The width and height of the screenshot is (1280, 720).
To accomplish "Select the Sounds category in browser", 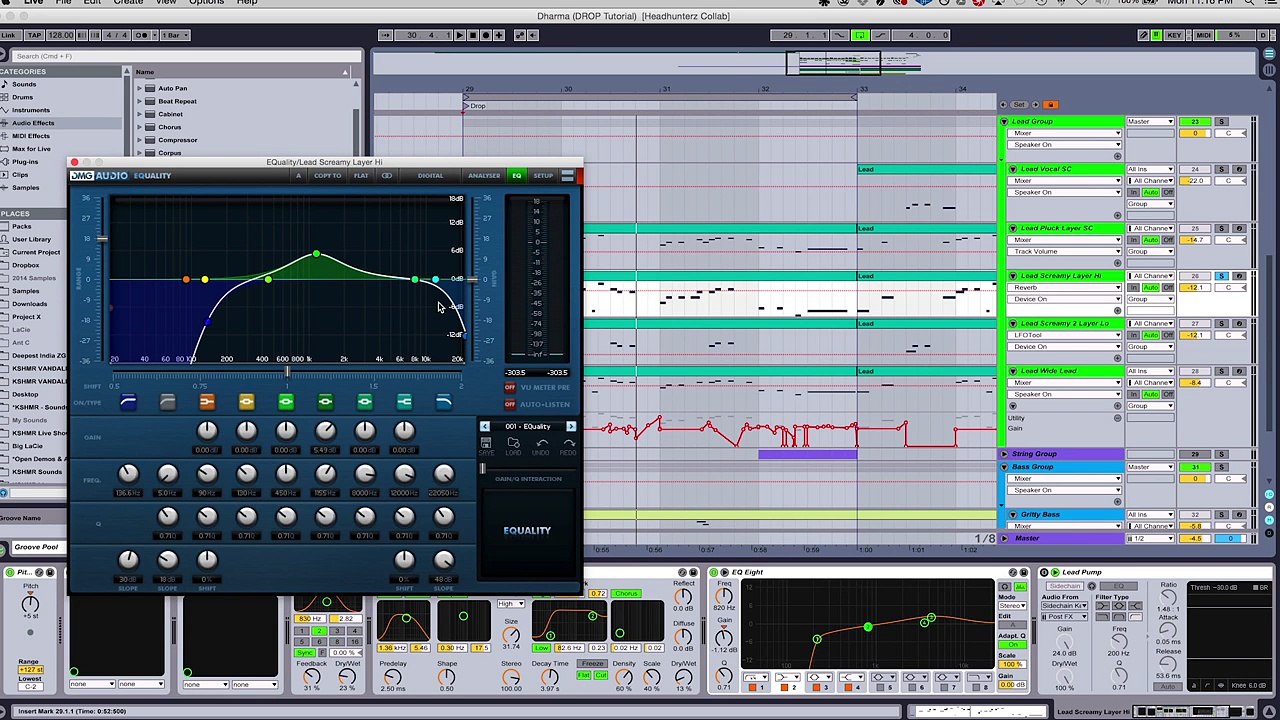I will pos(24,84).
